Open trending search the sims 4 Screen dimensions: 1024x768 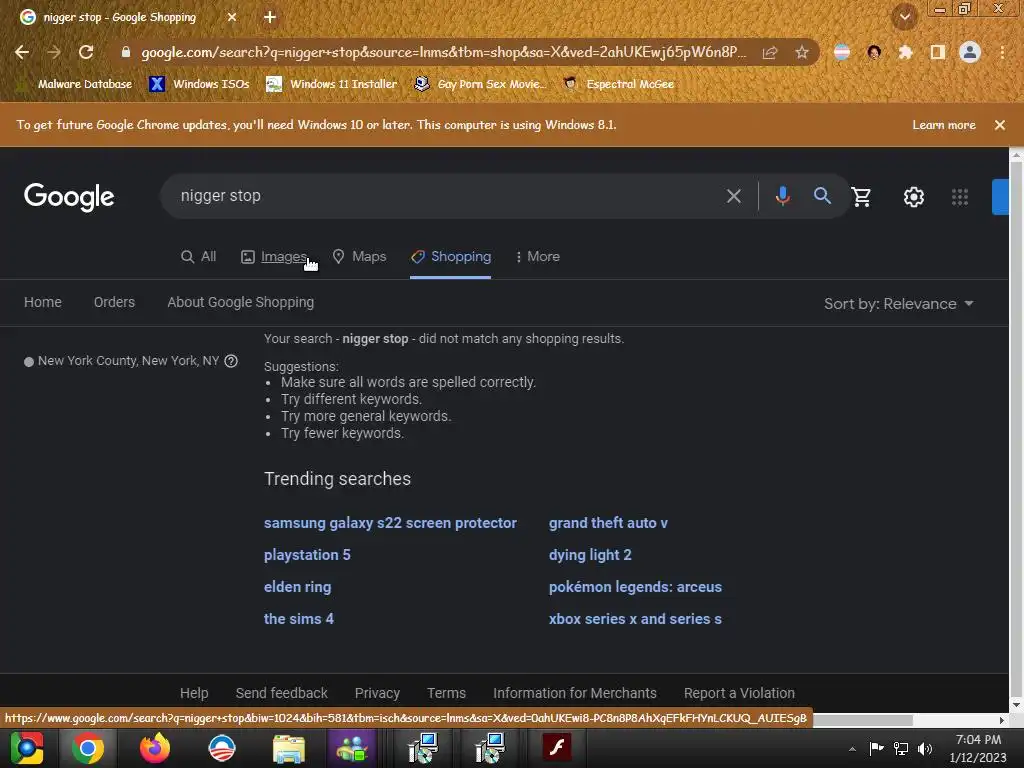coord(298,619)
